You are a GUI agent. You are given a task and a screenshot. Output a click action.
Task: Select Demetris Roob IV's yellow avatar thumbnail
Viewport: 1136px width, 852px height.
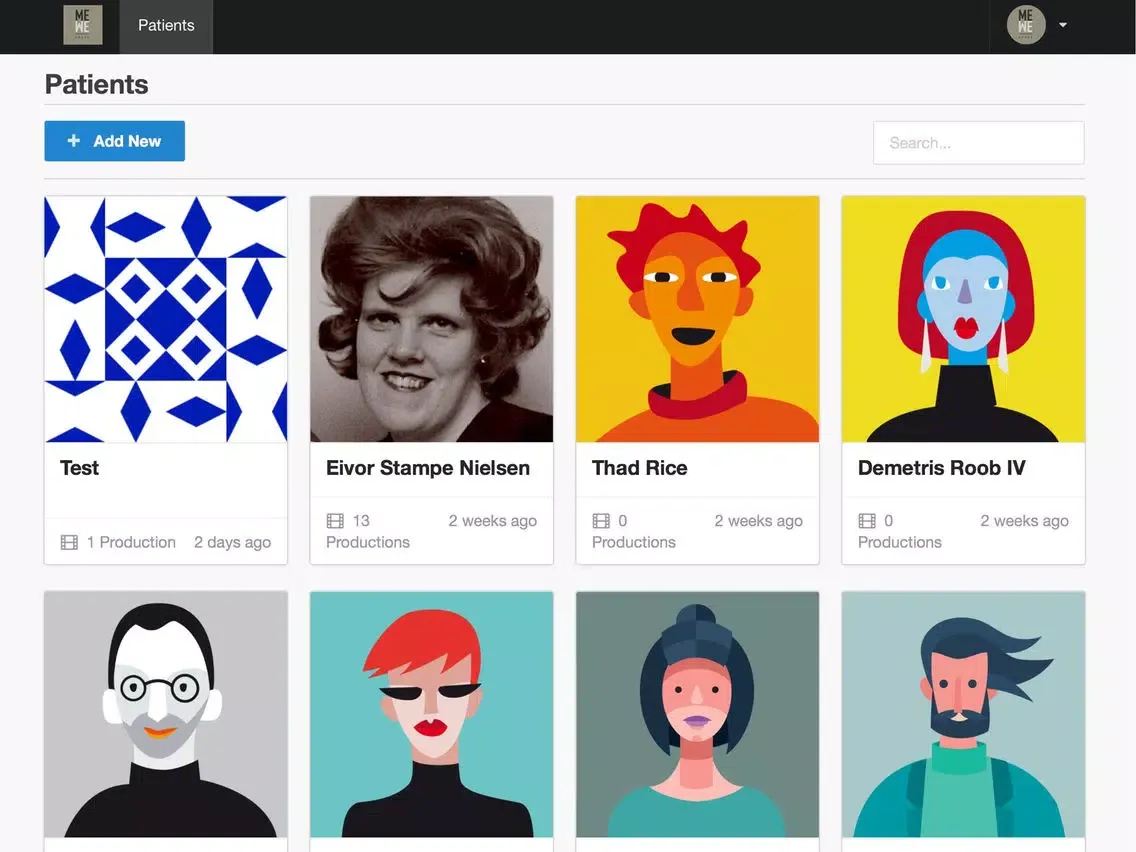pyautogui.click(x=964, y=319)
